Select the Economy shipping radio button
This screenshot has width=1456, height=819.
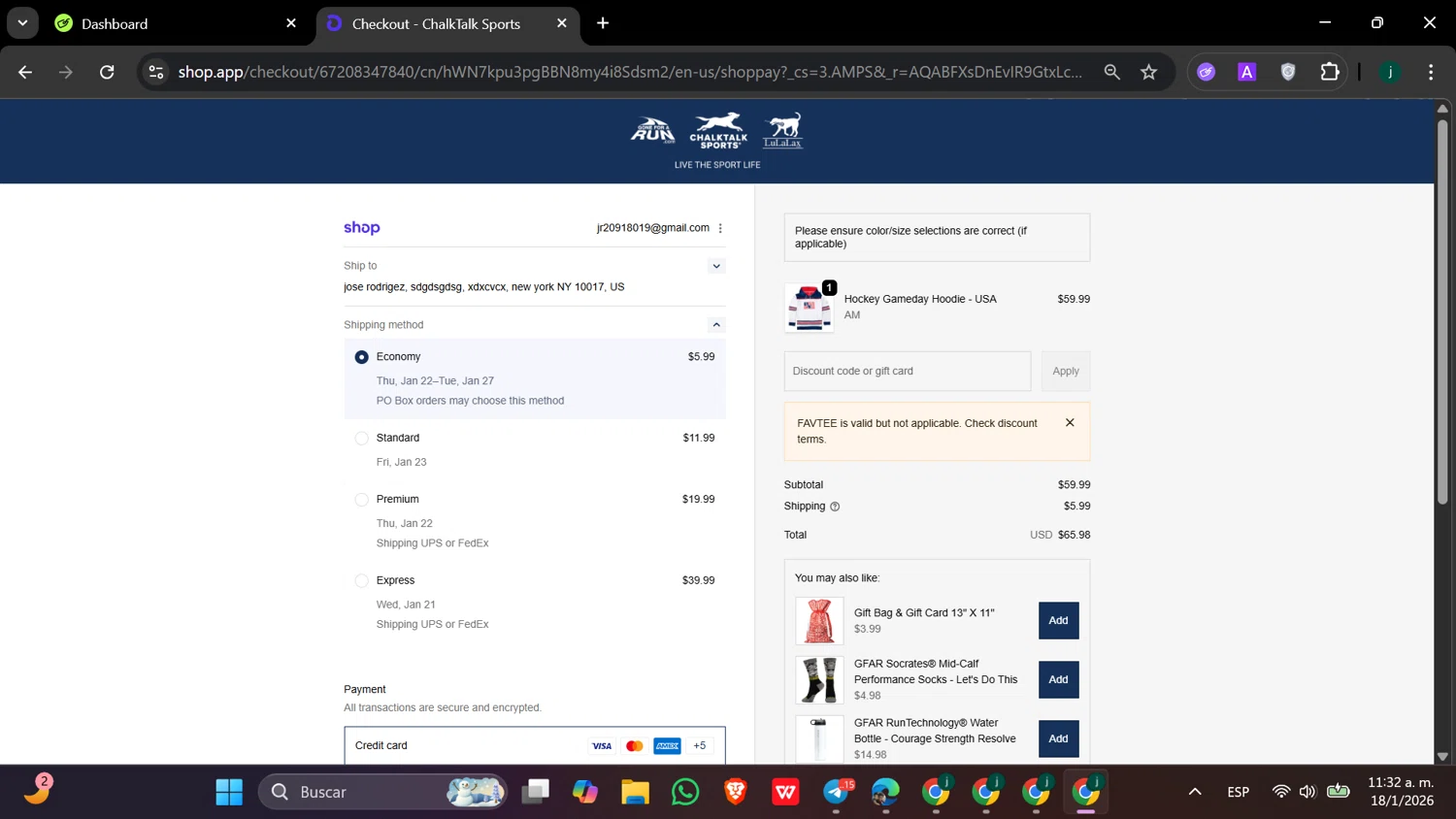362,357
